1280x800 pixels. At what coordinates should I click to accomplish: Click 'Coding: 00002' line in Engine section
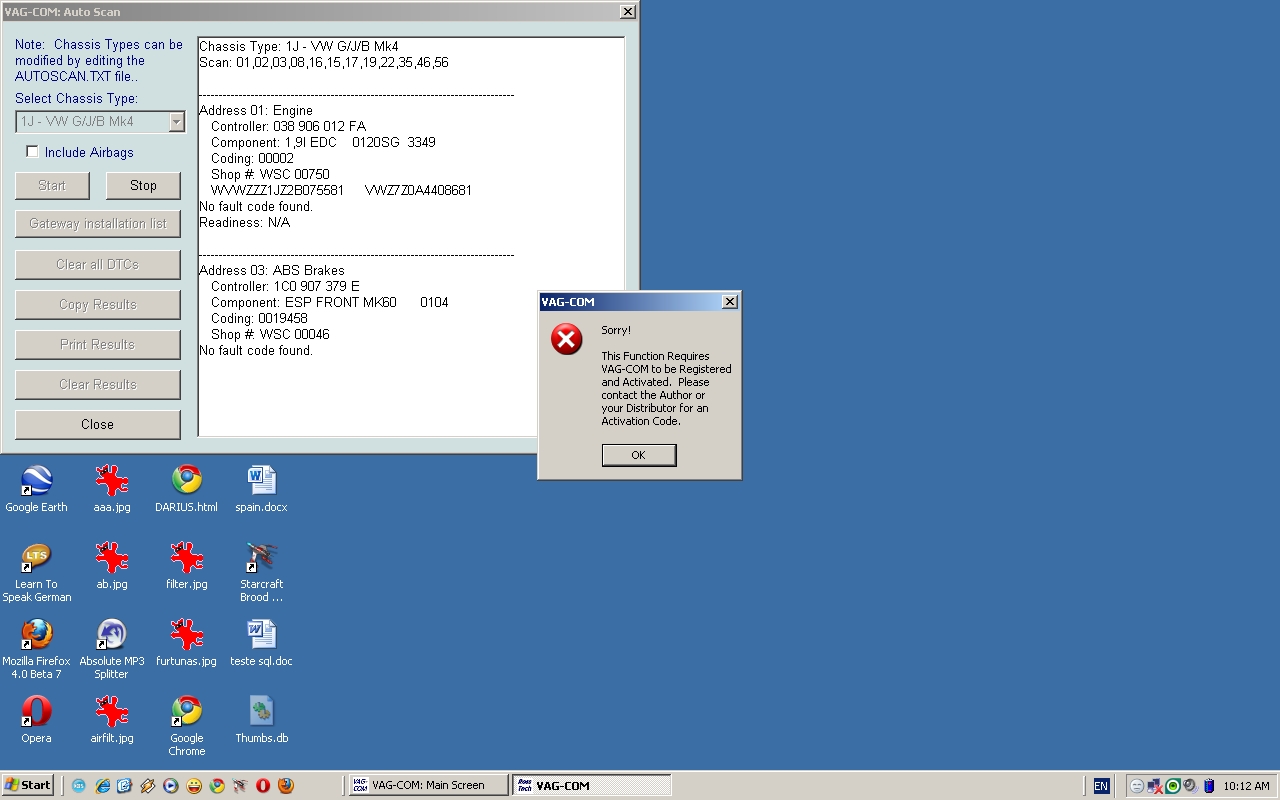click(x=252, y=158)
